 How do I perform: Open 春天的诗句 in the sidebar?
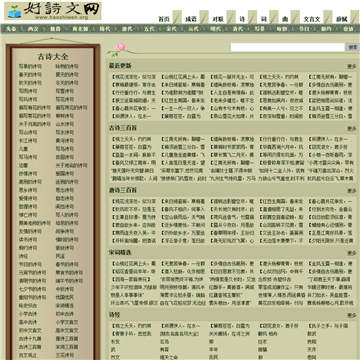pyautogui.click(x=30, y=75)
